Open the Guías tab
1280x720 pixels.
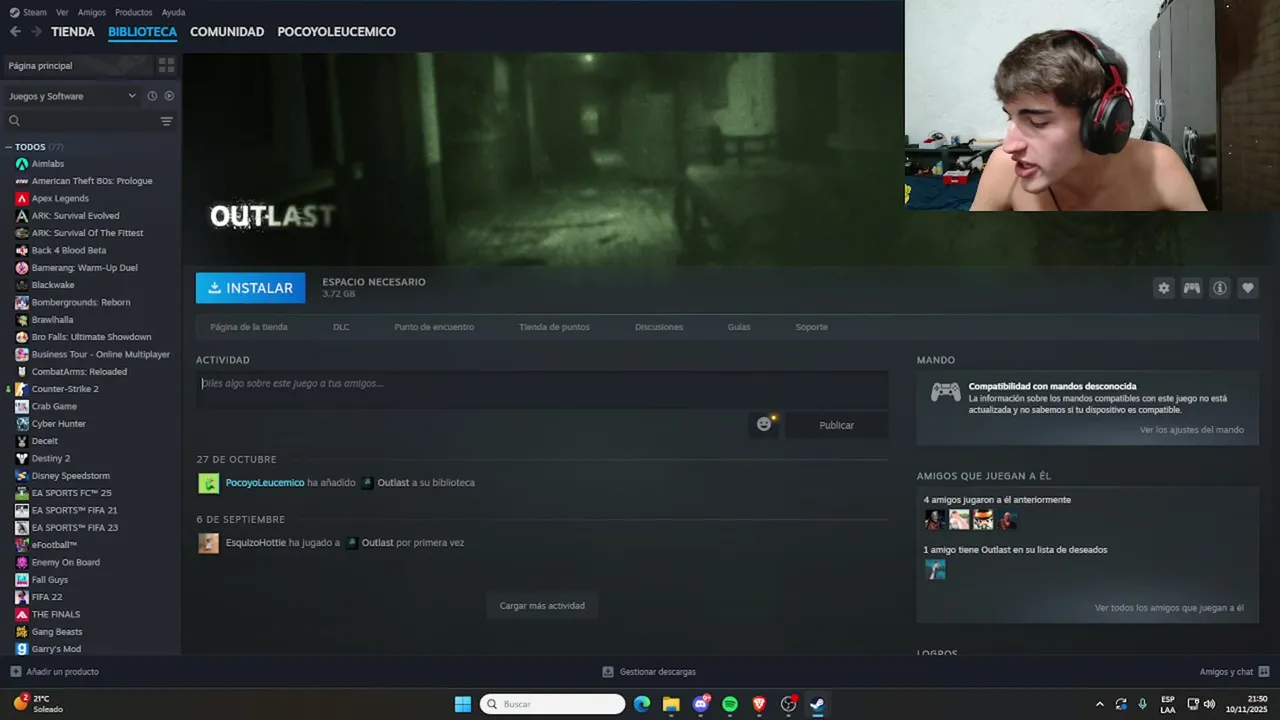point(739,327)
